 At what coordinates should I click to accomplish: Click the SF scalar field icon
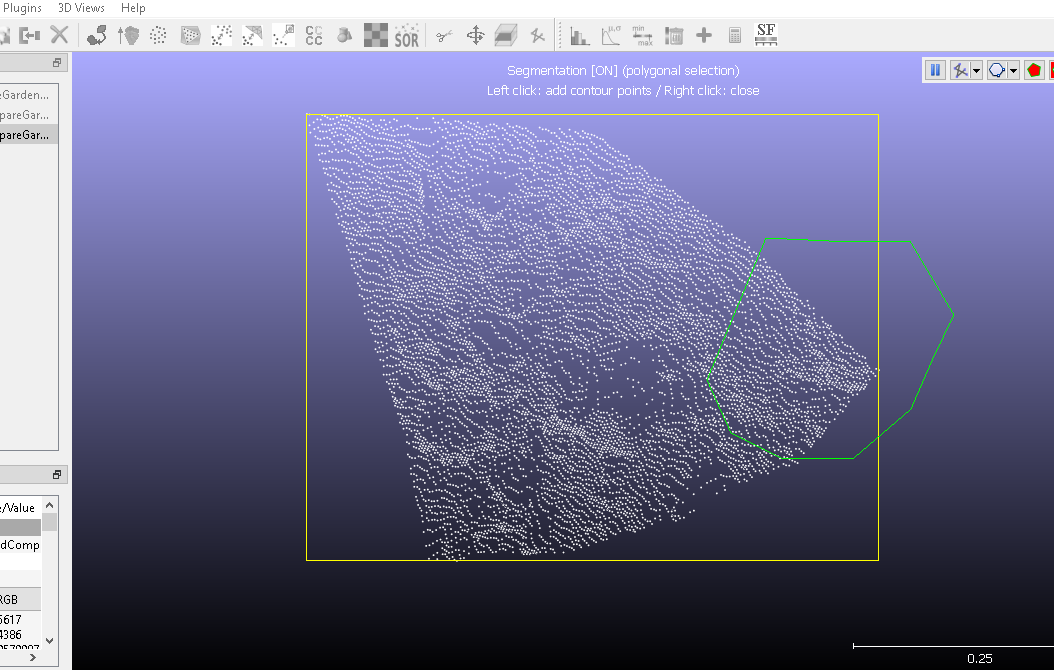[x=766, y=35]
